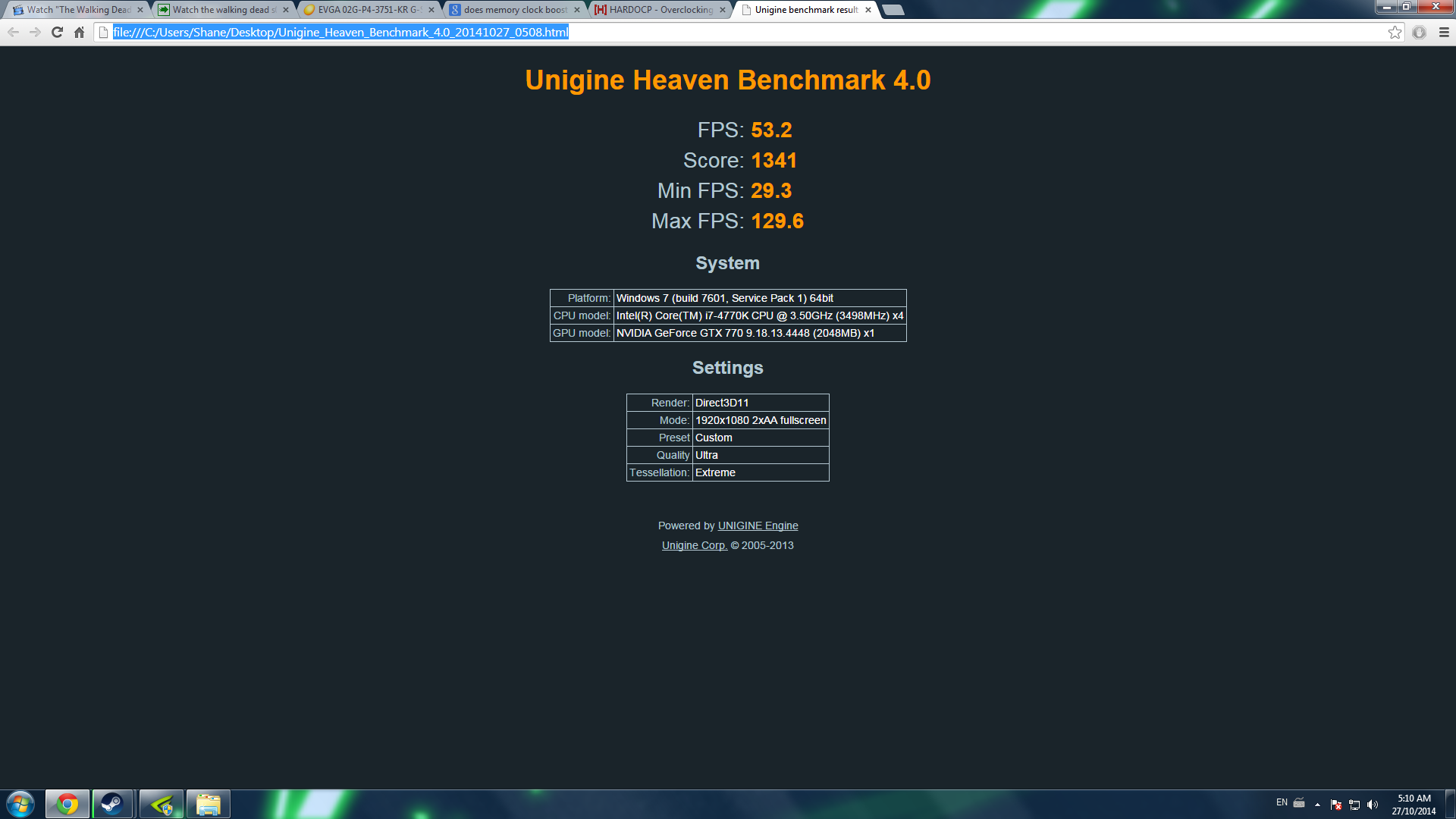Open the NVIDIA app in the taskbar
This screenshot has height=819, width=1456.
pyautogui.click(x=162, y=804)
